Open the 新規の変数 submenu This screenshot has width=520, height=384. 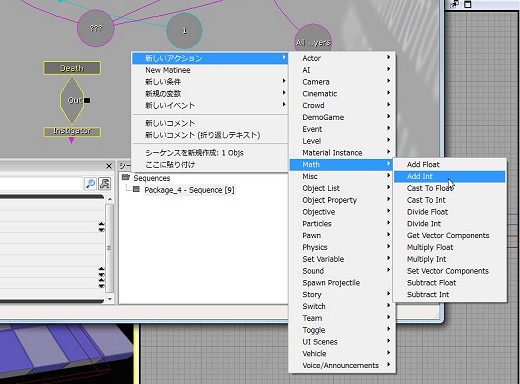[210, 94]
